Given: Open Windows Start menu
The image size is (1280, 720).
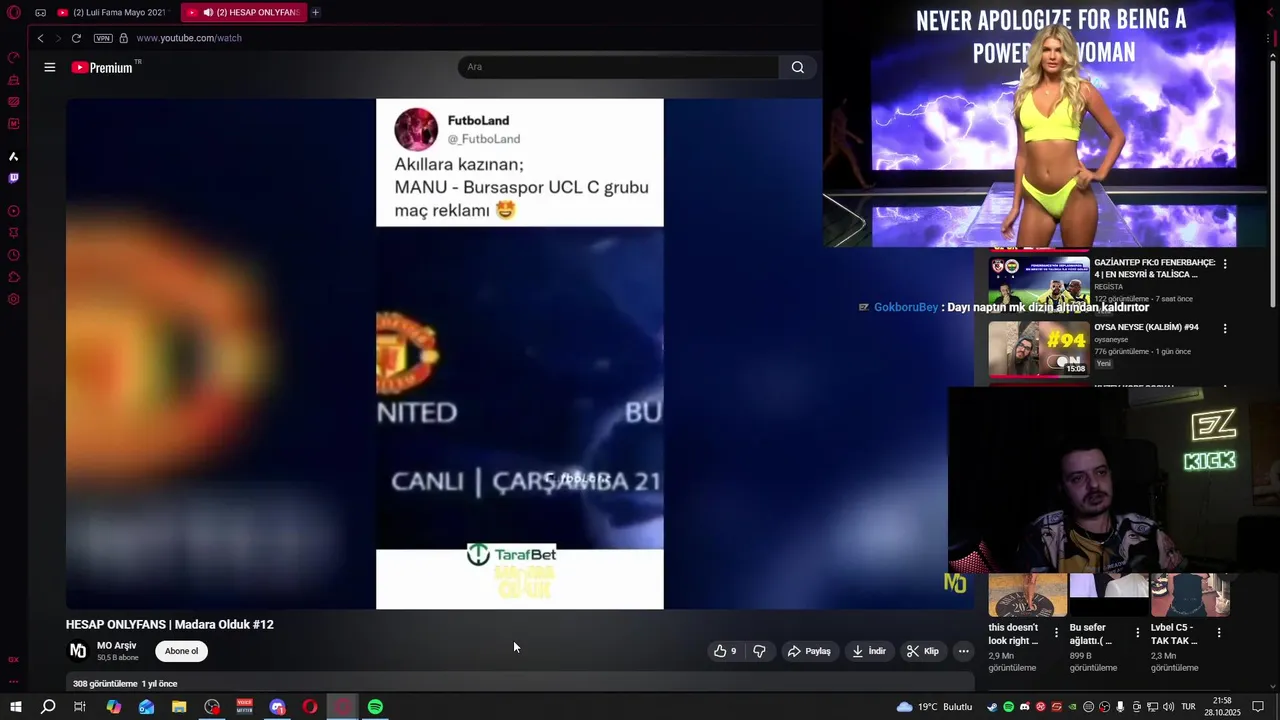Looking at the screenshot, I should pyautogui.click(x=16, y=707).
